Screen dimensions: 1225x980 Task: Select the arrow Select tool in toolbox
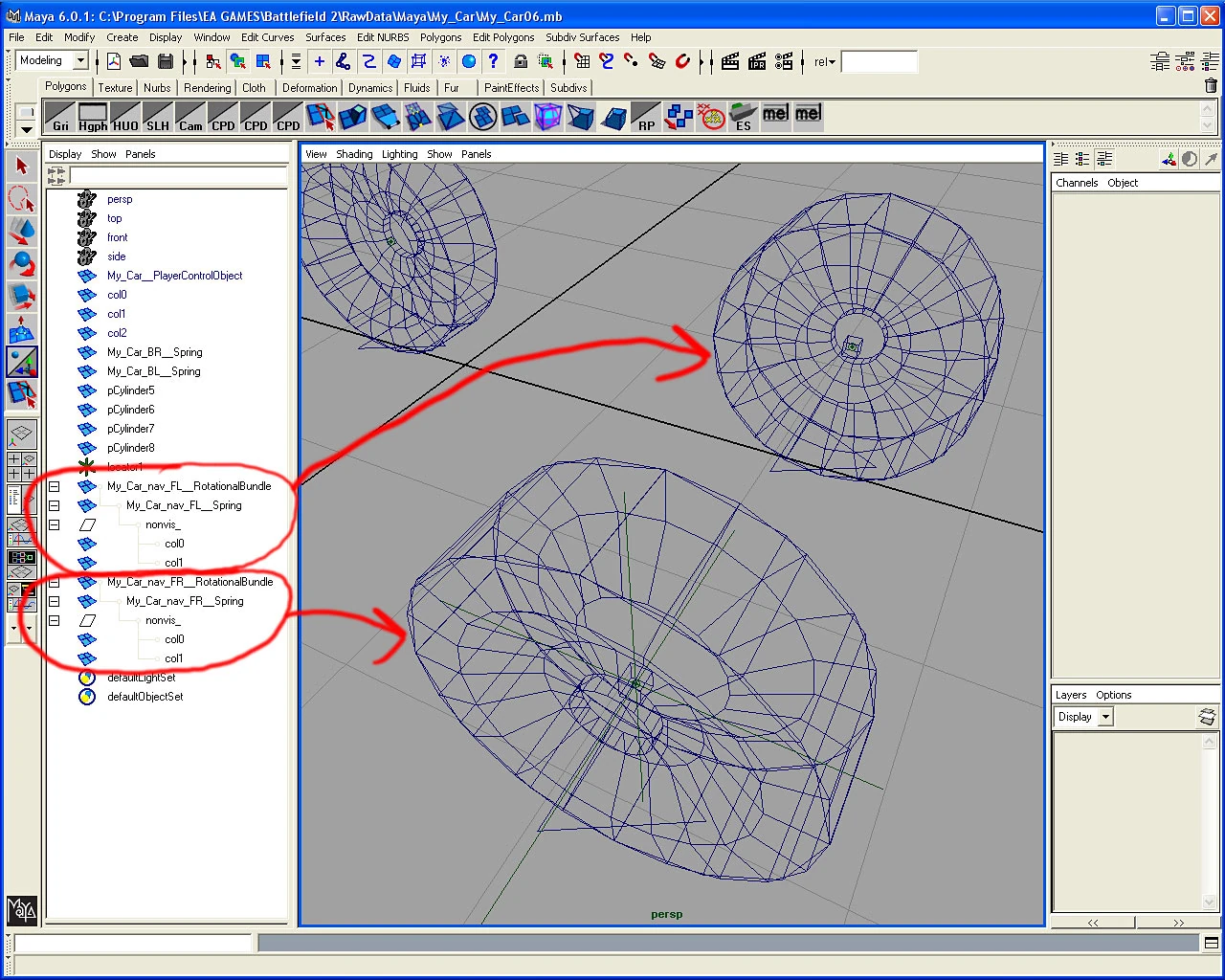[22, 167]
